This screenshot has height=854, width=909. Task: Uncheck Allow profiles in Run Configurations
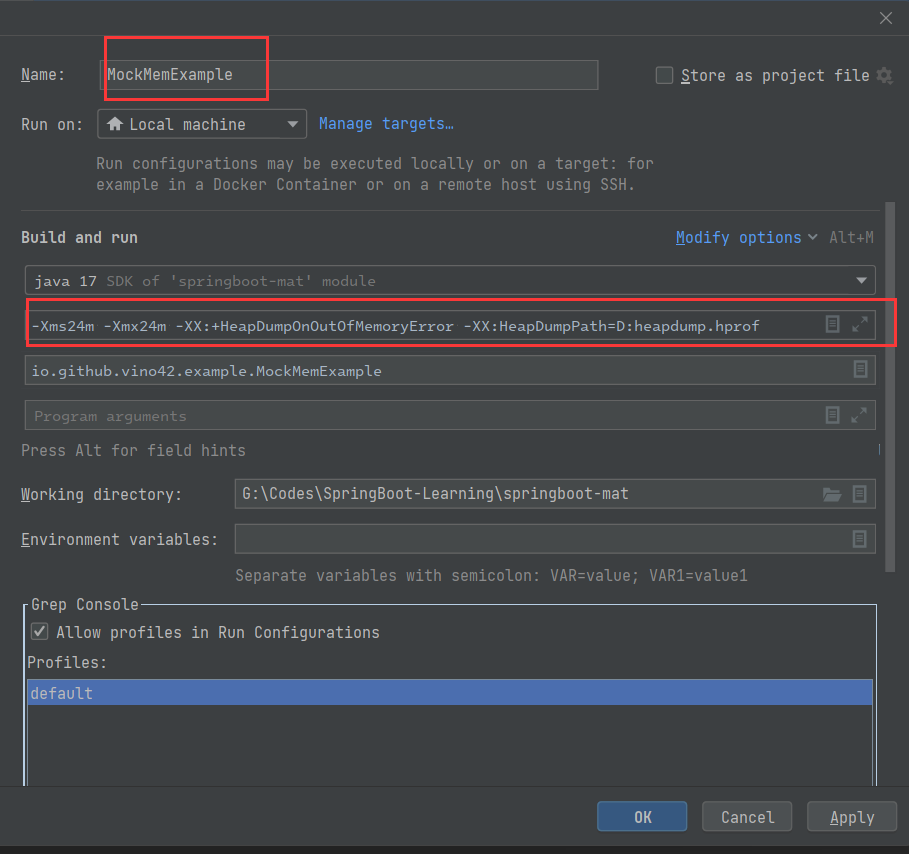(x=39, y=632)
